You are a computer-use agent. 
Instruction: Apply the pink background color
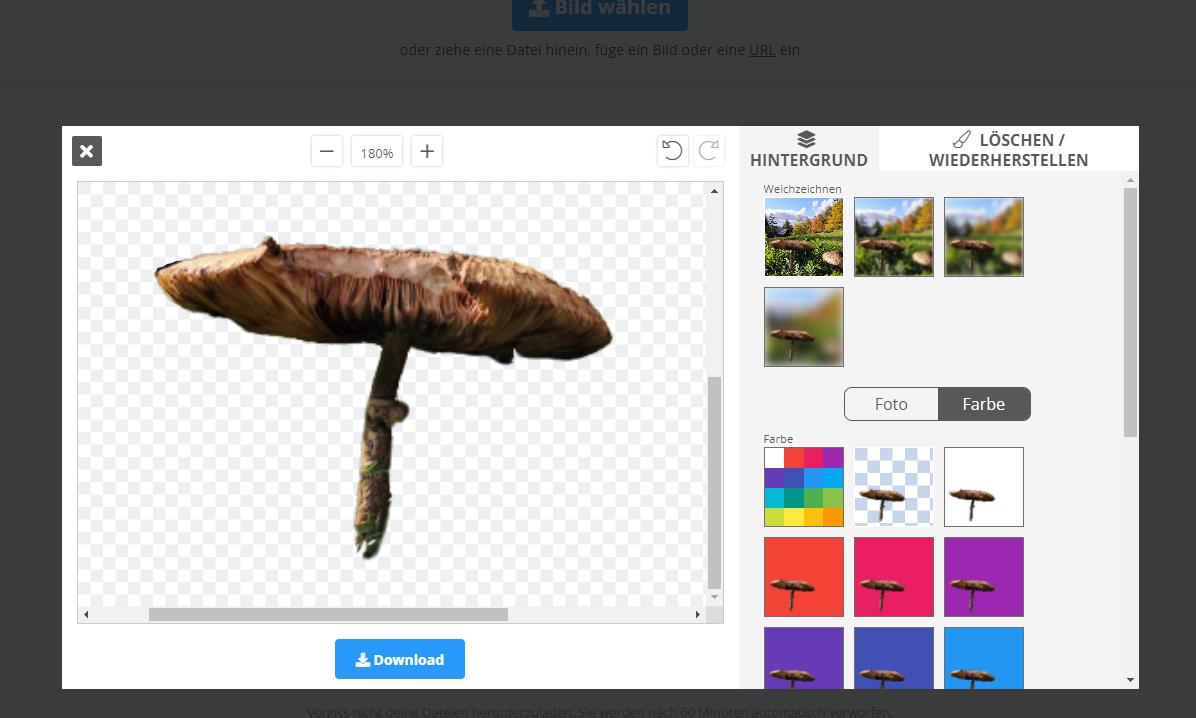click(x=894, y=577)
